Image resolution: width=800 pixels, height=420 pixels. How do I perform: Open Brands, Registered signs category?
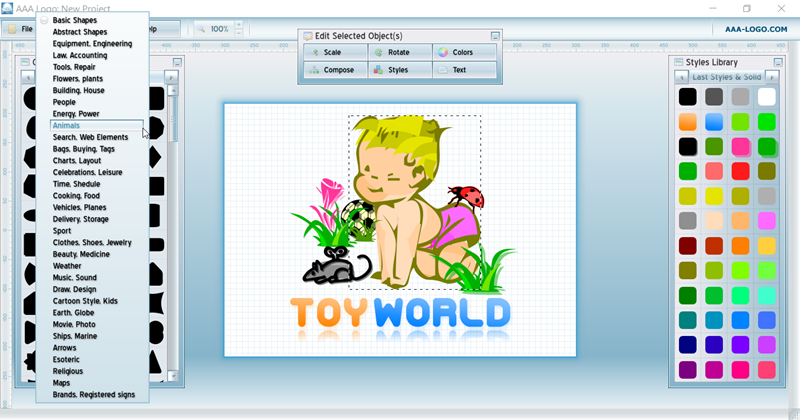94,395
